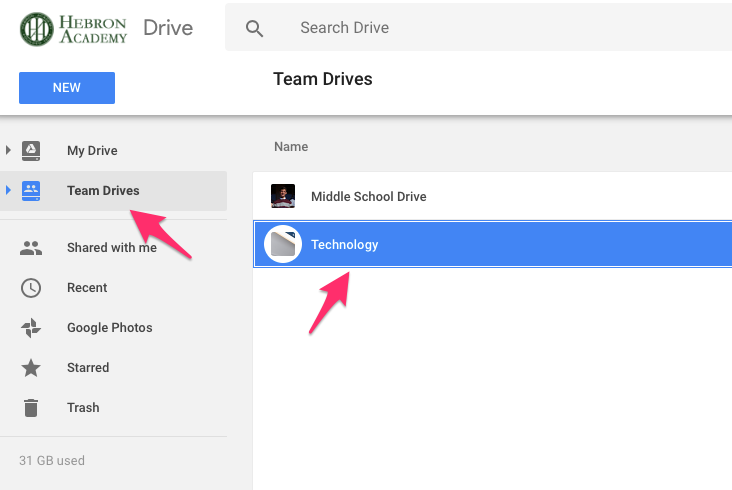The width and height of the screenshot is (732, 490).
Task: Click the Technology team drive thumbnail
Action: (x=283, y=244)
